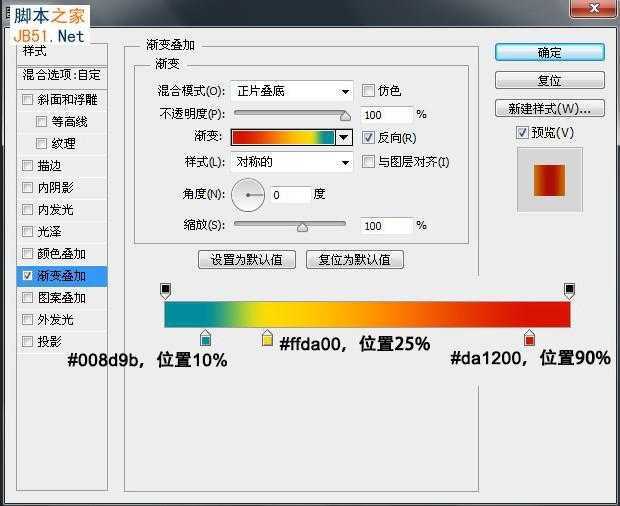Select 混合选项:自定 entry
The height and width of the screenshot is (506, 620).
[62, 75]
